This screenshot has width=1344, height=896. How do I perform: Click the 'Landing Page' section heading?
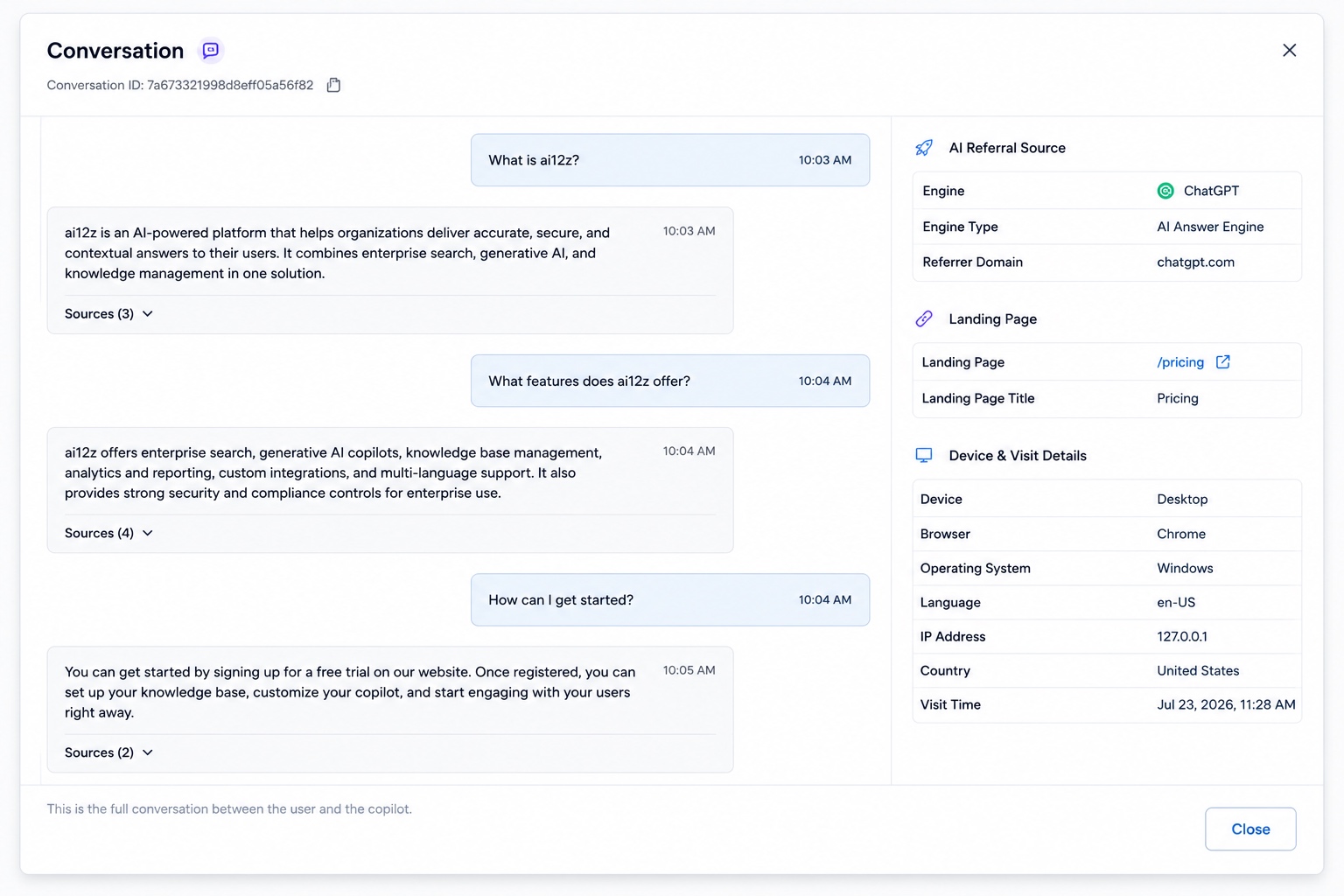coord(992,319)
